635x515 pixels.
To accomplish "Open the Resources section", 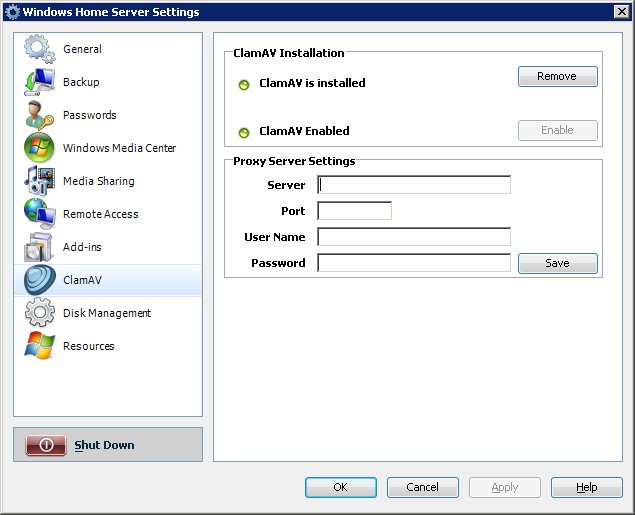I will coord(108,346).
